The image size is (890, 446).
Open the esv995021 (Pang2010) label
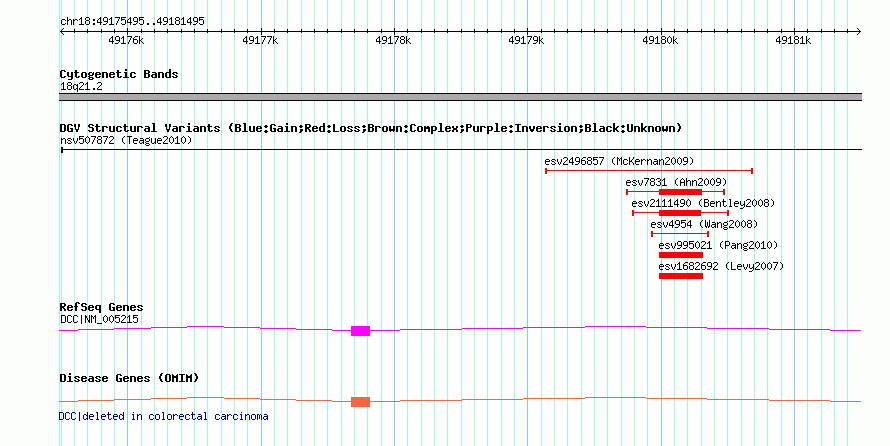[718, 246]
